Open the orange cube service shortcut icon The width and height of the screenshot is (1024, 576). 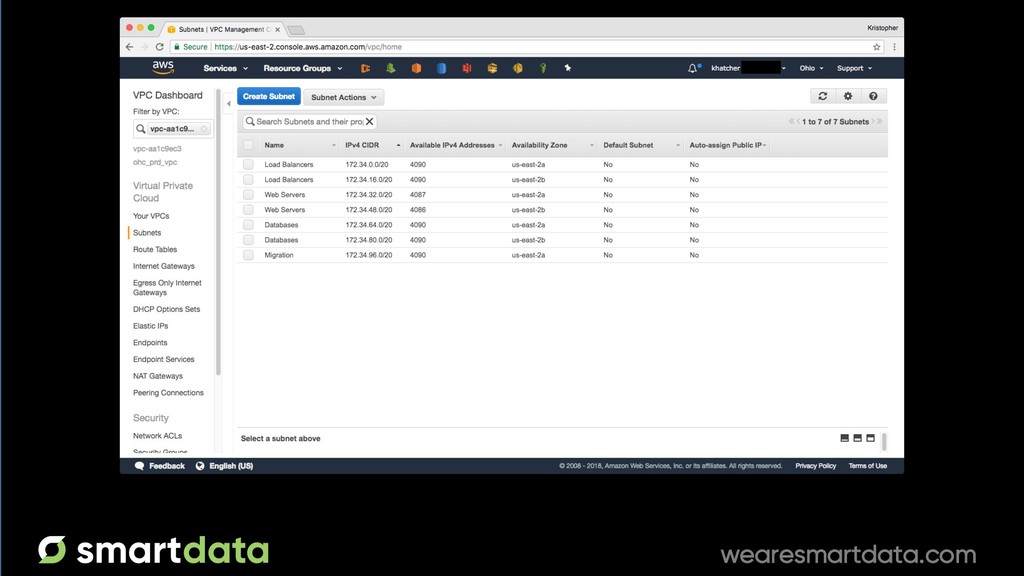416,68
